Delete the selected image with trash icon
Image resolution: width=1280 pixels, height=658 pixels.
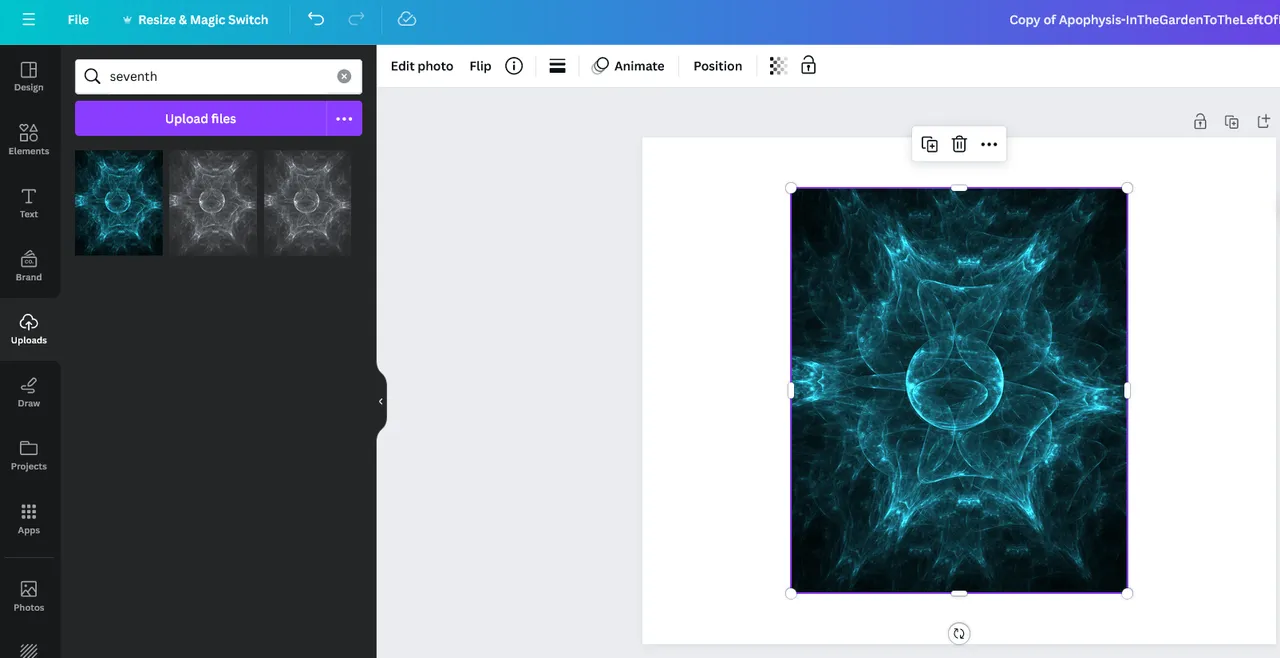[x=959, y=144]
